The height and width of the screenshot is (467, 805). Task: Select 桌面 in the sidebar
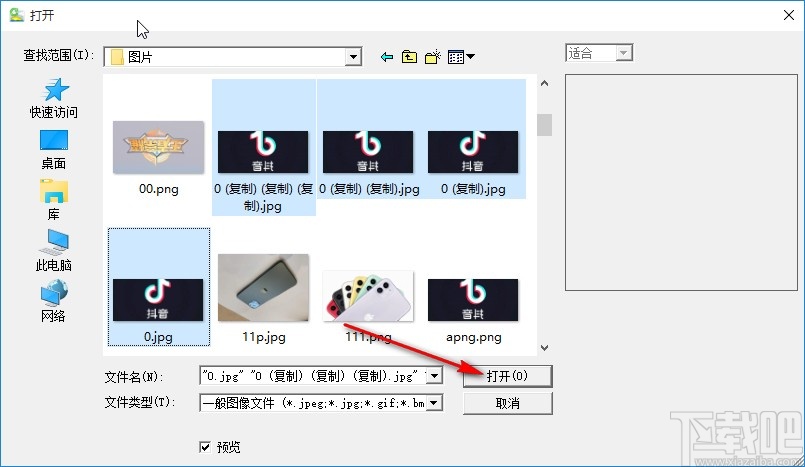click(54, 150)
